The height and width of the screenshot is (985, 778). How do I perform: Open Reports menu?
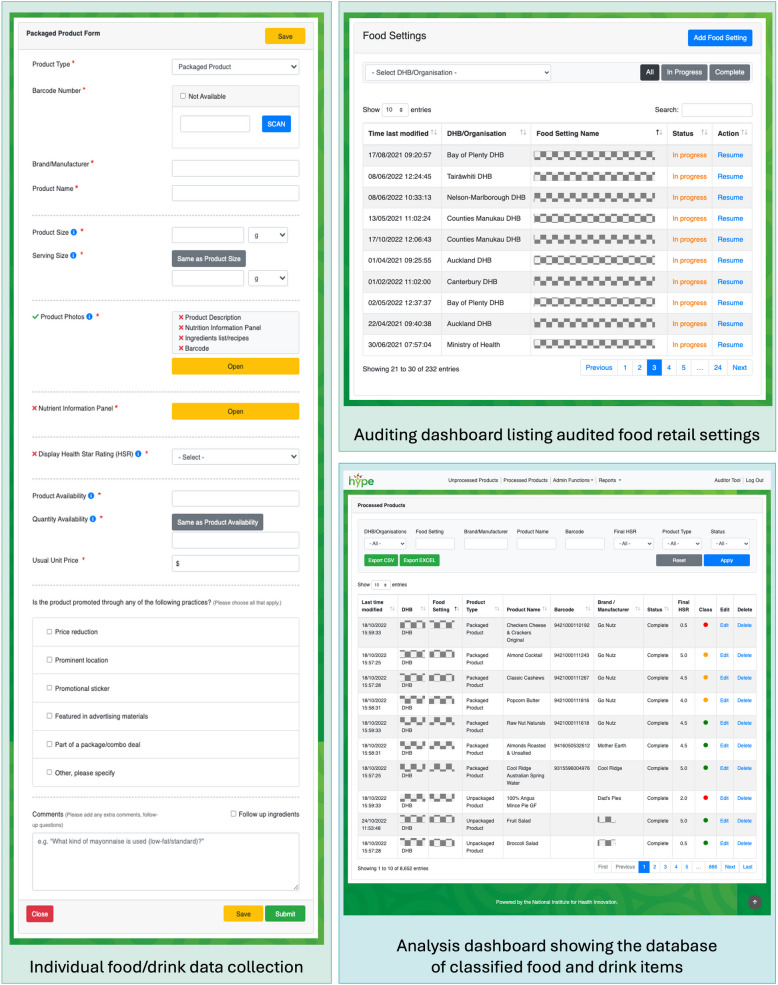tap(610, 480)
